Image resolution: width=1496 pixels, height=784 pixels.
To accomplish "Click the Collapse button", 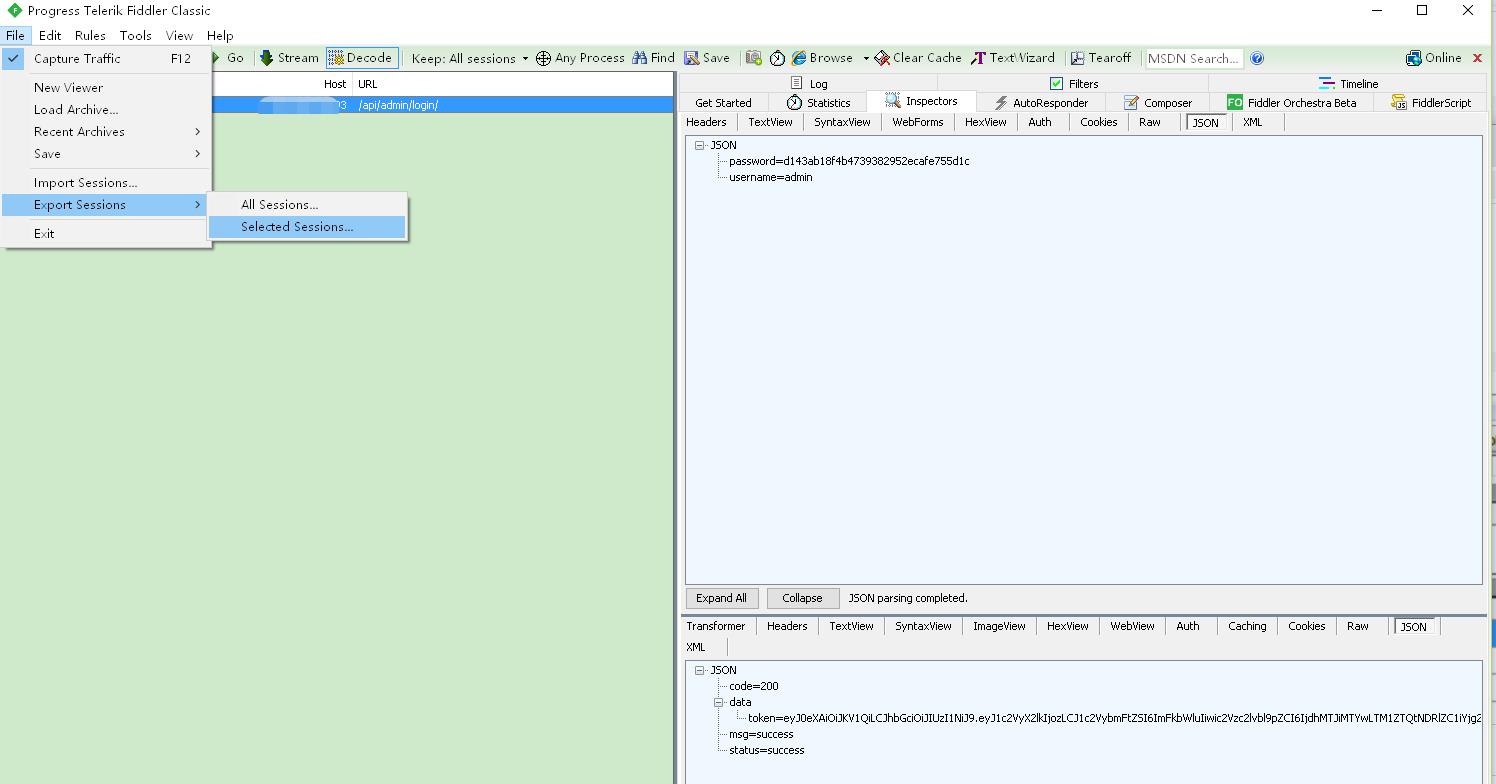I will click(x=802, y=598).
